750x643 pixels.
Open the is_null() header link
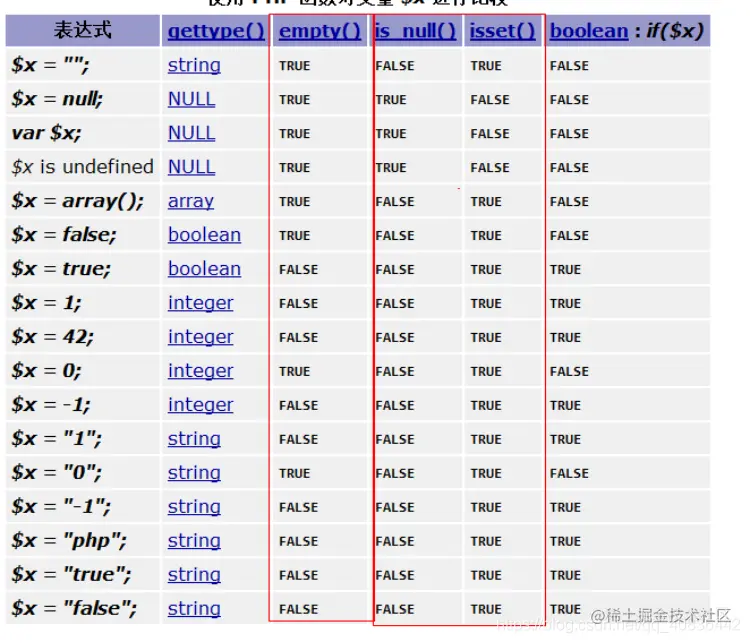[415, 31]
